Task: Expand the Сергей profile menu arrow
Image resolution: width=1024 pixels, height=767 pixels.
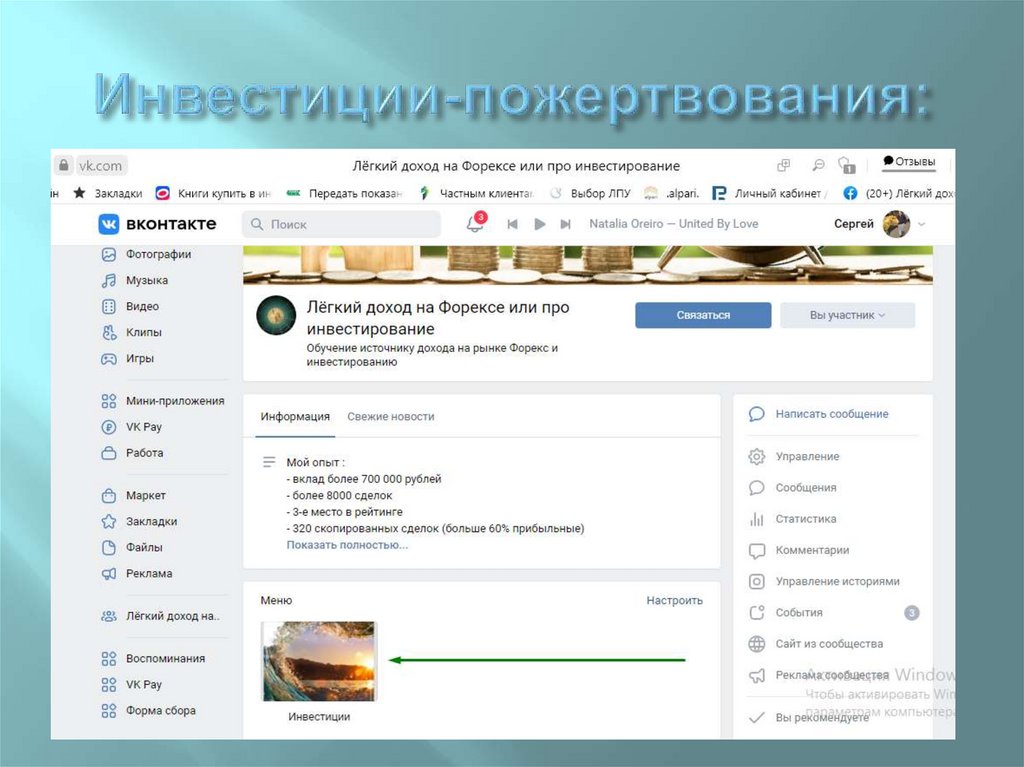Action: click(x=921, y=224)
